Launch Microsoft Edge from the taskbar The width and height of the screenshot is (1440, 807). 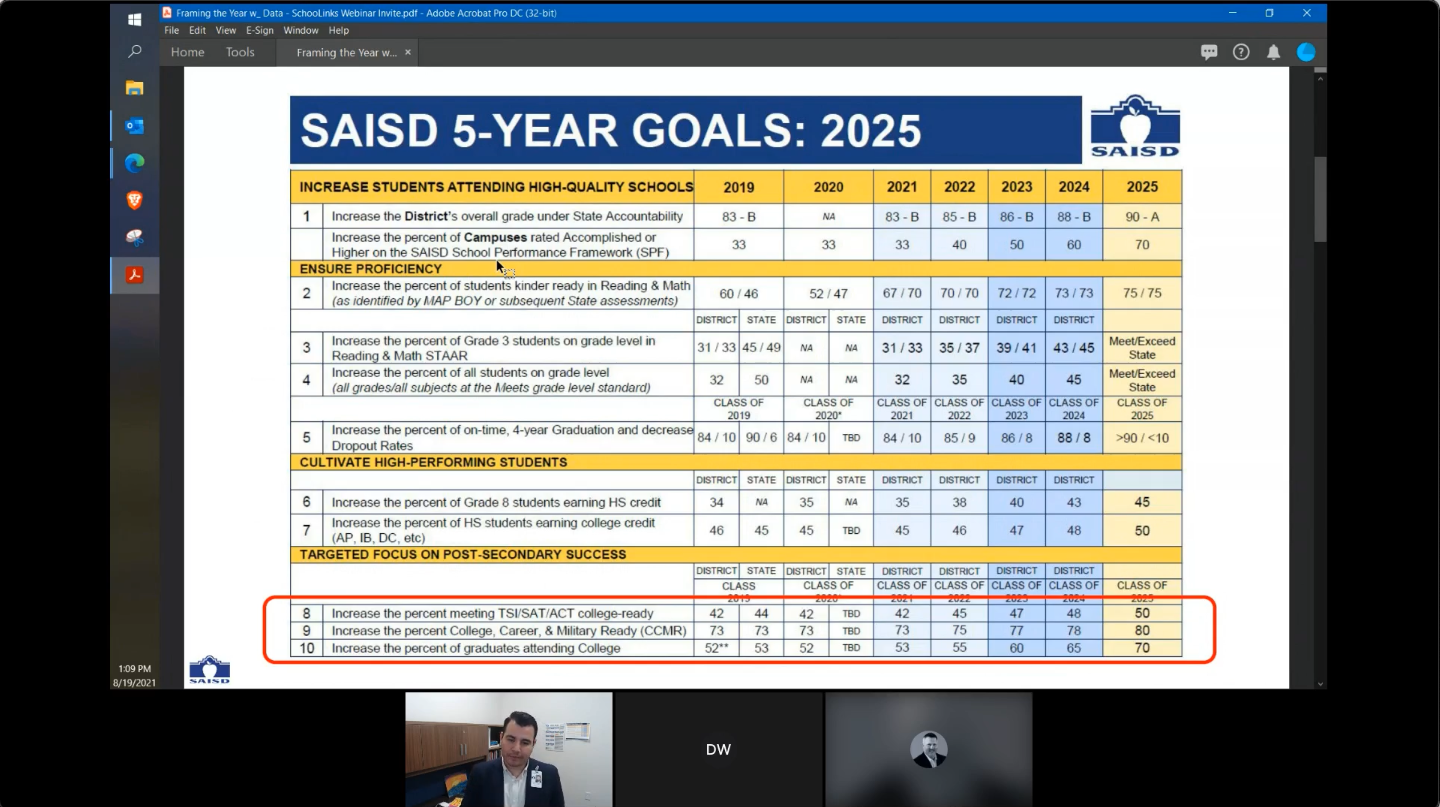point(134,163)
